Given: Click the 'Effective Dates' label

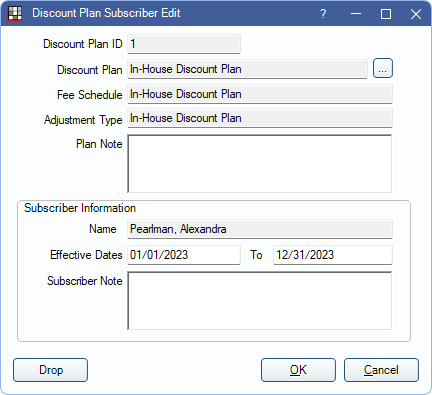Looking at the screenshot, I should 86,255.
